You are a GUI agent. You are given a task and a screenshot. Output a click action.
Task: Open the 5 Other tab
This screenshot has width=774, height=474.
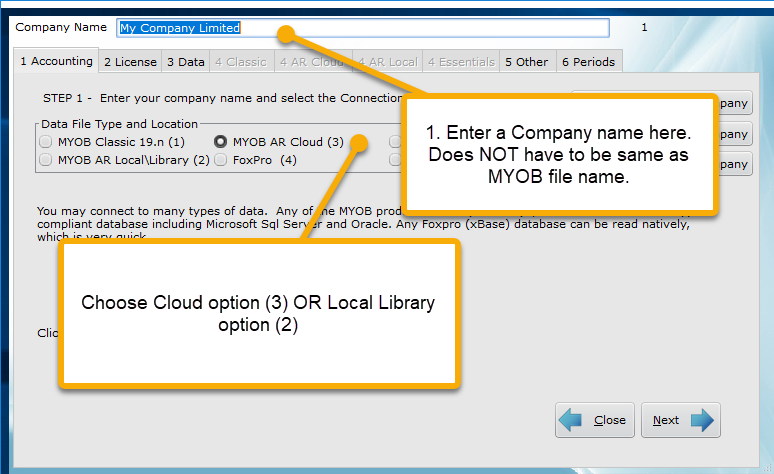point(527,62)
